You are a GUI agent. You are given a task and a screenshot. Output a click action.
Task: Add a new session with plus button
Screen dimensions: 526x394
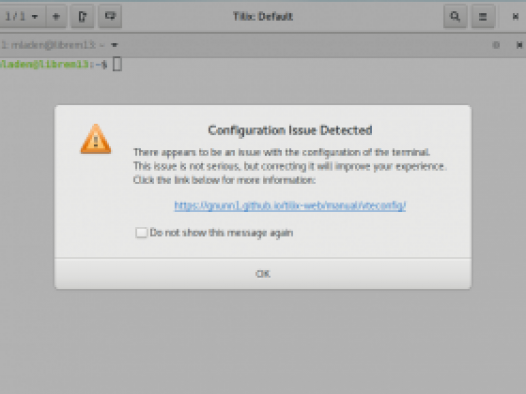[x=56, y=16]
